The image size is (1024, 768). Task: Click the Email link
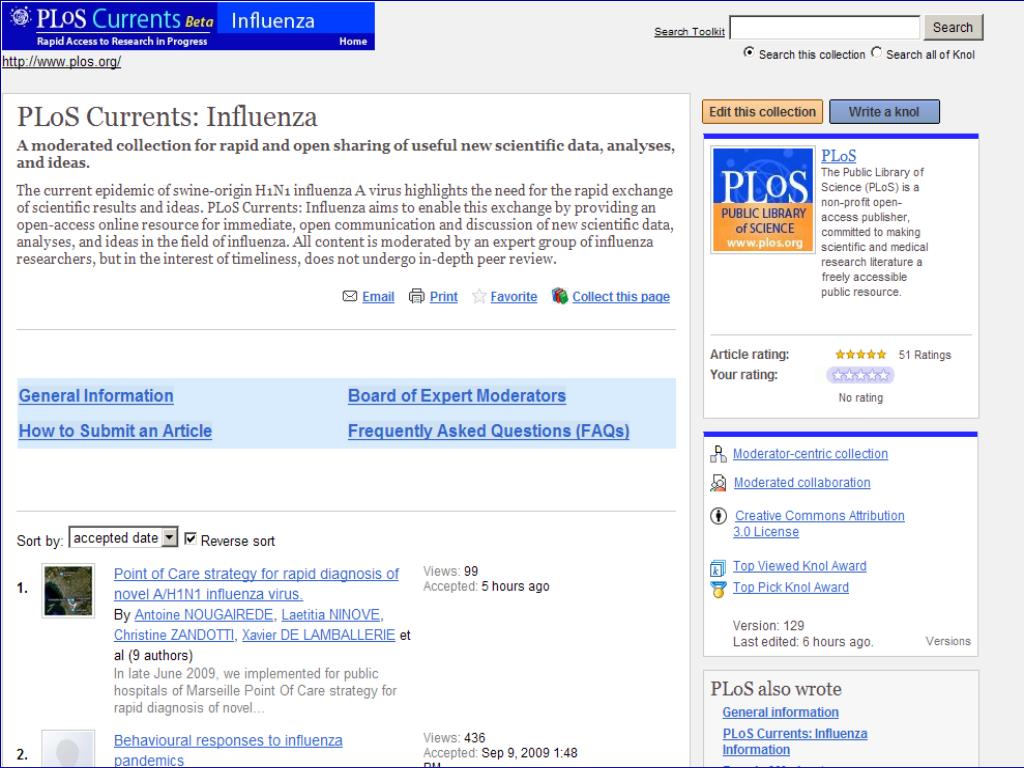coord(378,296)
